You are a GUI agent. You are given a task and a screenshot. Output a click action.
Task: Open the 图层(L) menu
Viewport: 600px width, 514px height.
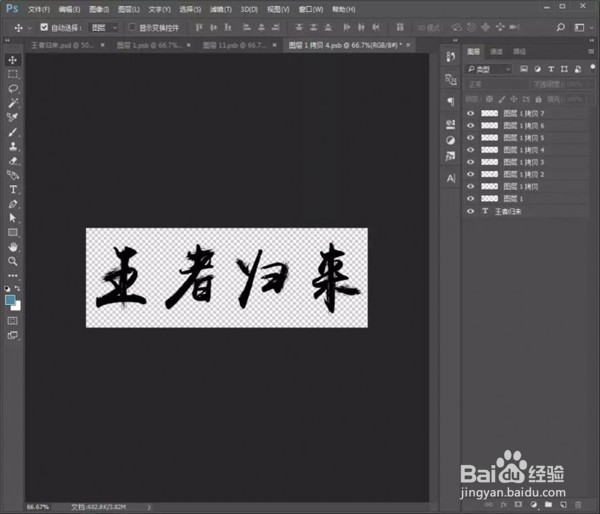128,9
